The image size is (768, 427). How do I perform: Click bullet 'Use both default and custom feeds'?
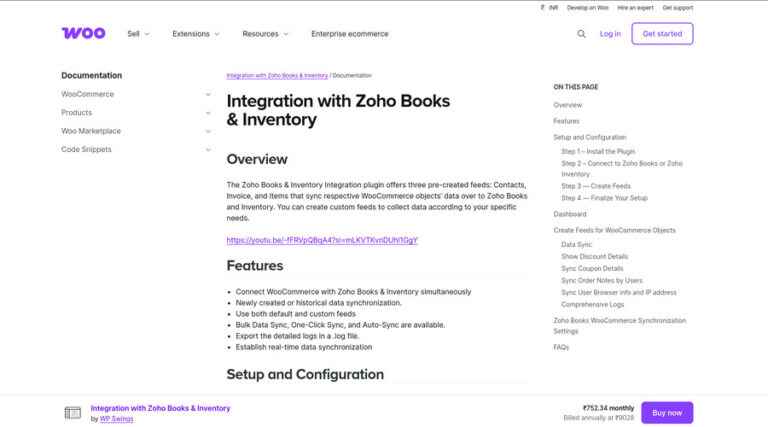[x=295, y=314]
